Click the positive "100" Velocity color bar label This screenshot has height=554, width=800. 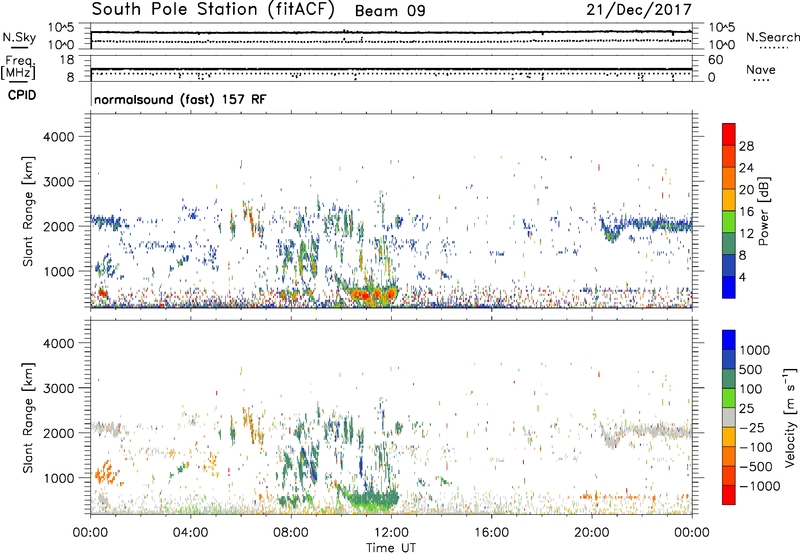pos(751,389)
